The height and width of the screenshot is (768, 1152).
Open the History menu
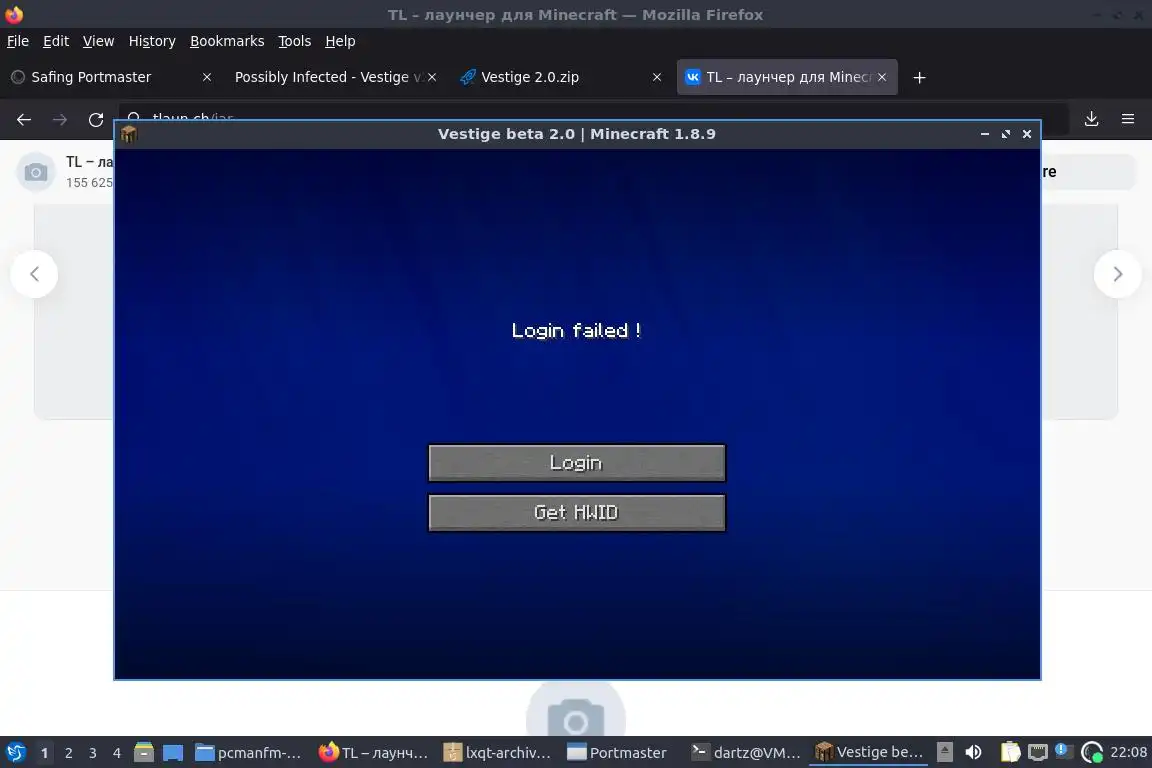[x=152, y=41]
